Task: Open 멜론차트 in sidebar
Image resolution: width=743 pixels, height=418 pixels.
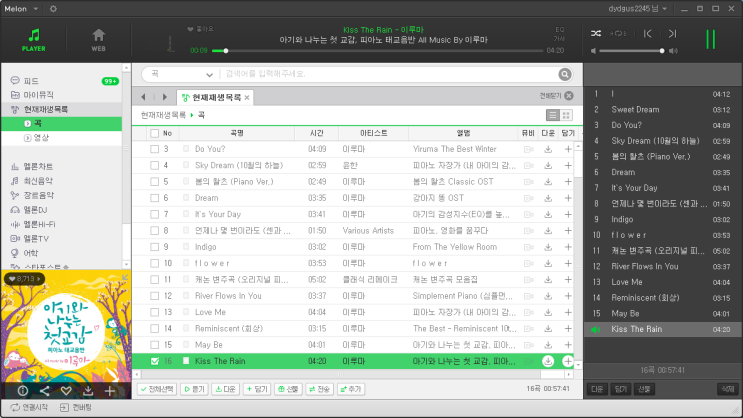Action: pos(32,167)
